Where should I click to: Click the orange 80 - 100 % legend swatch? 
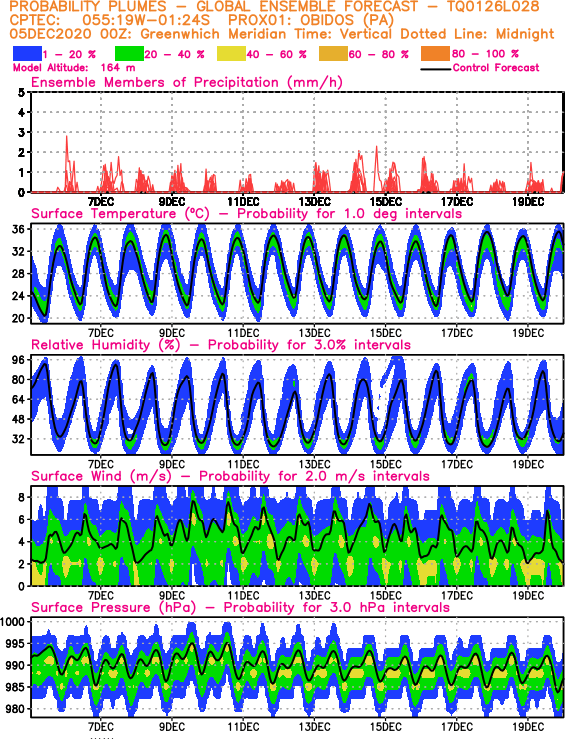coord(436,54)
